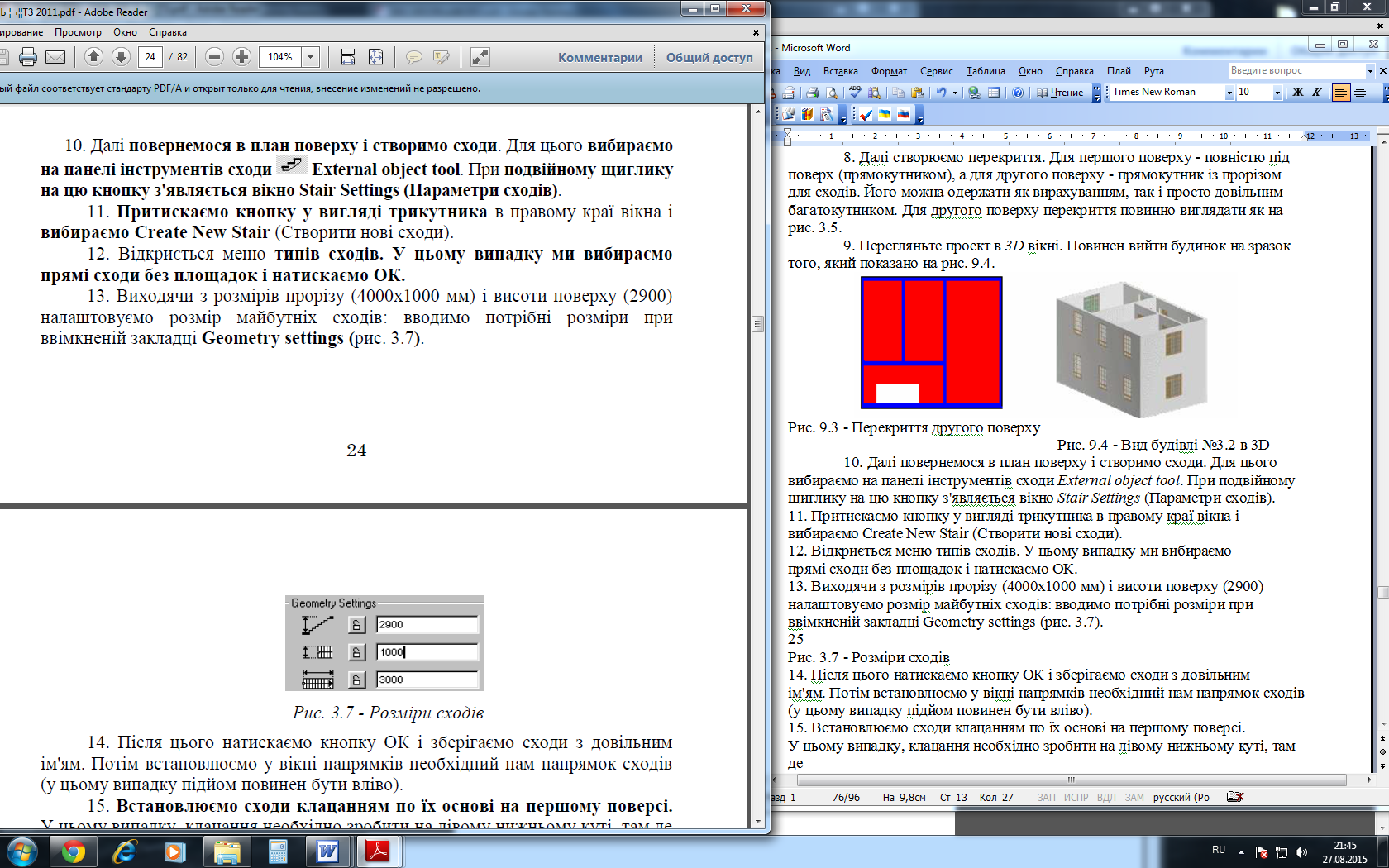This screenshot has height=868, width=1389.
Task: Toggle italic К formatting in Word
Action: (1316, 92)
